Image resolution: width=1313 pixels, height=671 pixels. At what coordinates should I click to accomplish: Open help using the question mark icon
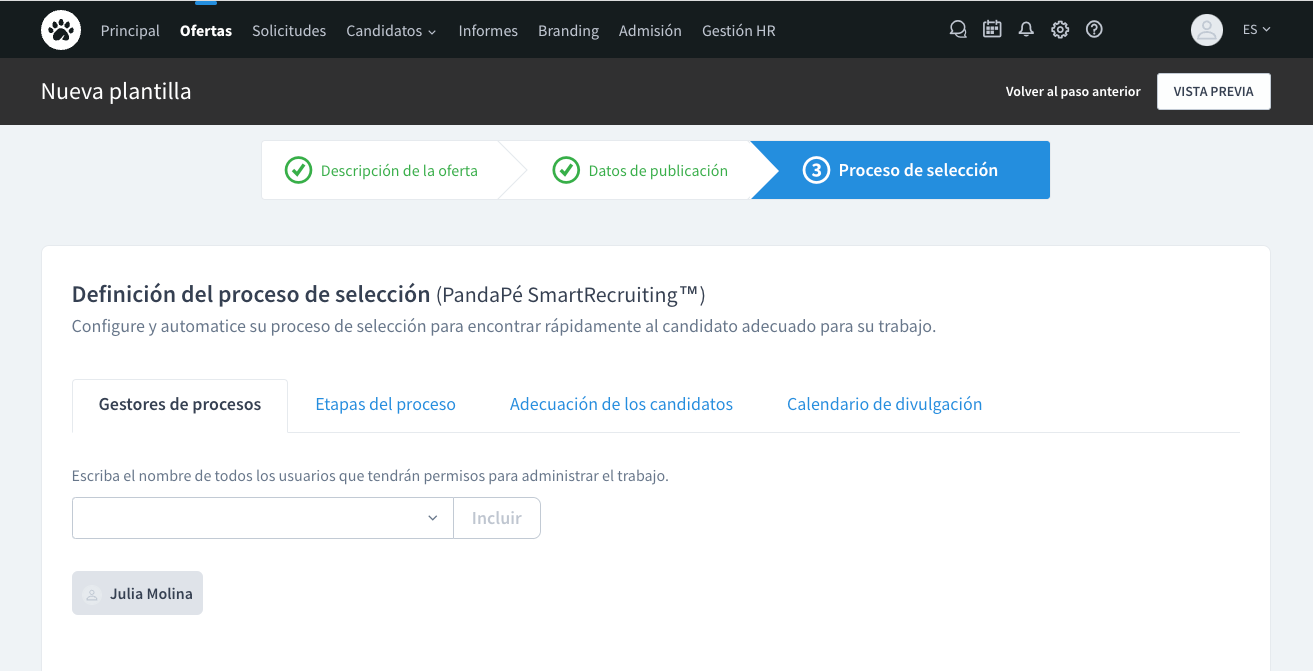click(1093, 29)
